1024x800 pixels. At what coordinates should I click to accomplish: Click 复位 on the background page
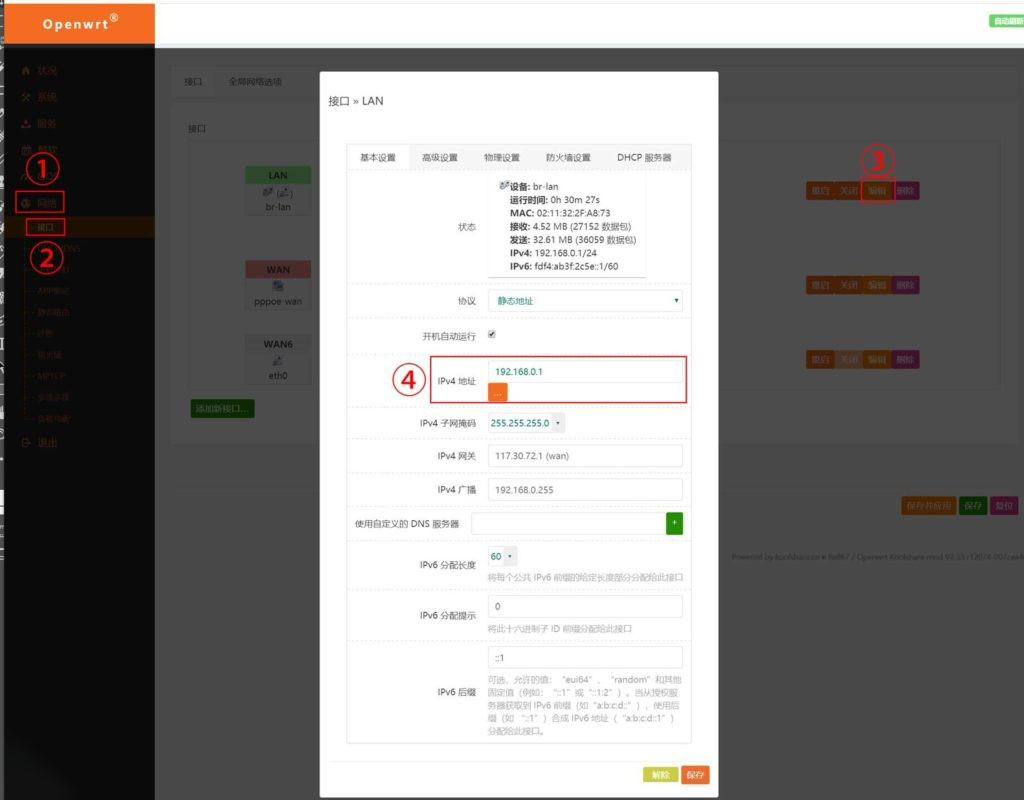[x=1004, y=505]
